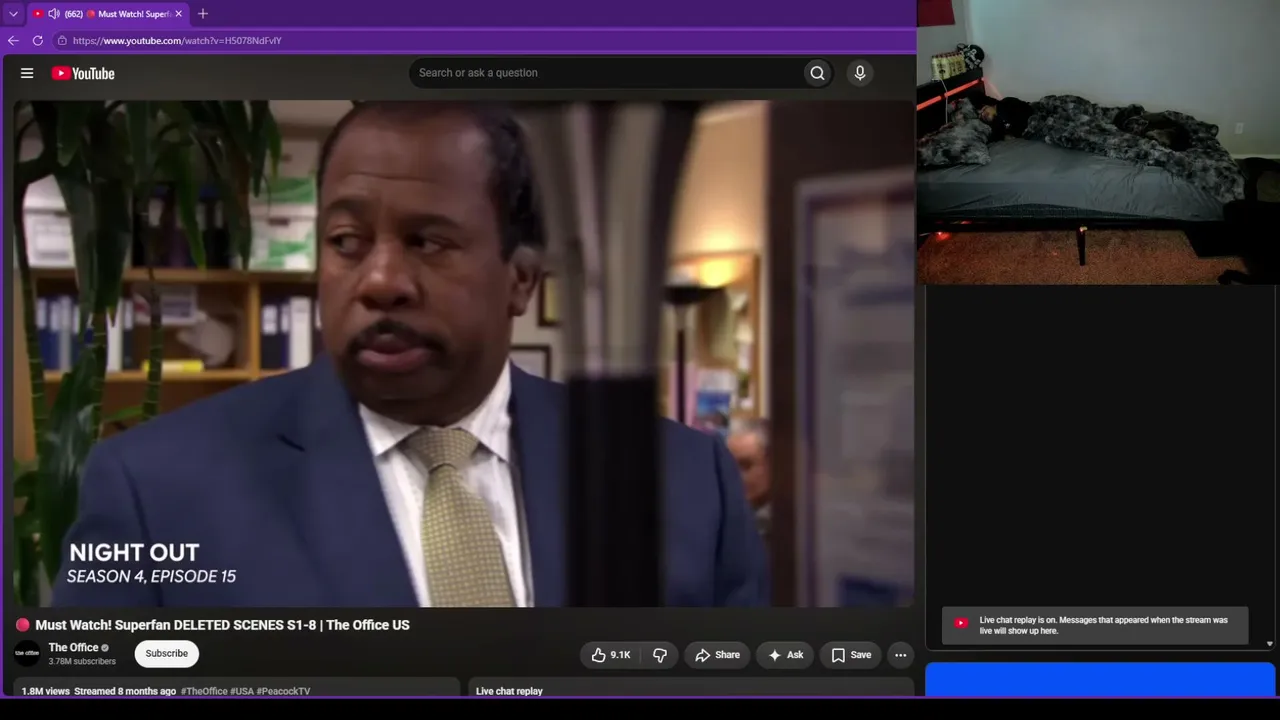Open The Office channel name link
The width and height of the screenshot is (1280, 720).
pos(73,647)
